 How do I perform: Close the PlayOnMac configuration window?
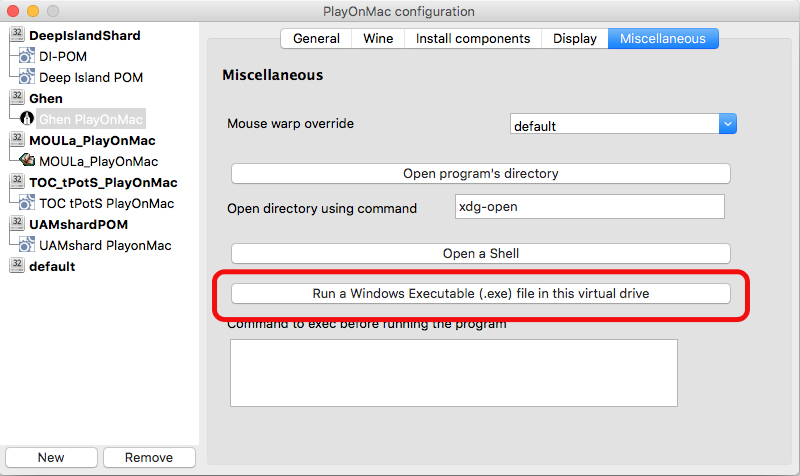pos(13,11)
